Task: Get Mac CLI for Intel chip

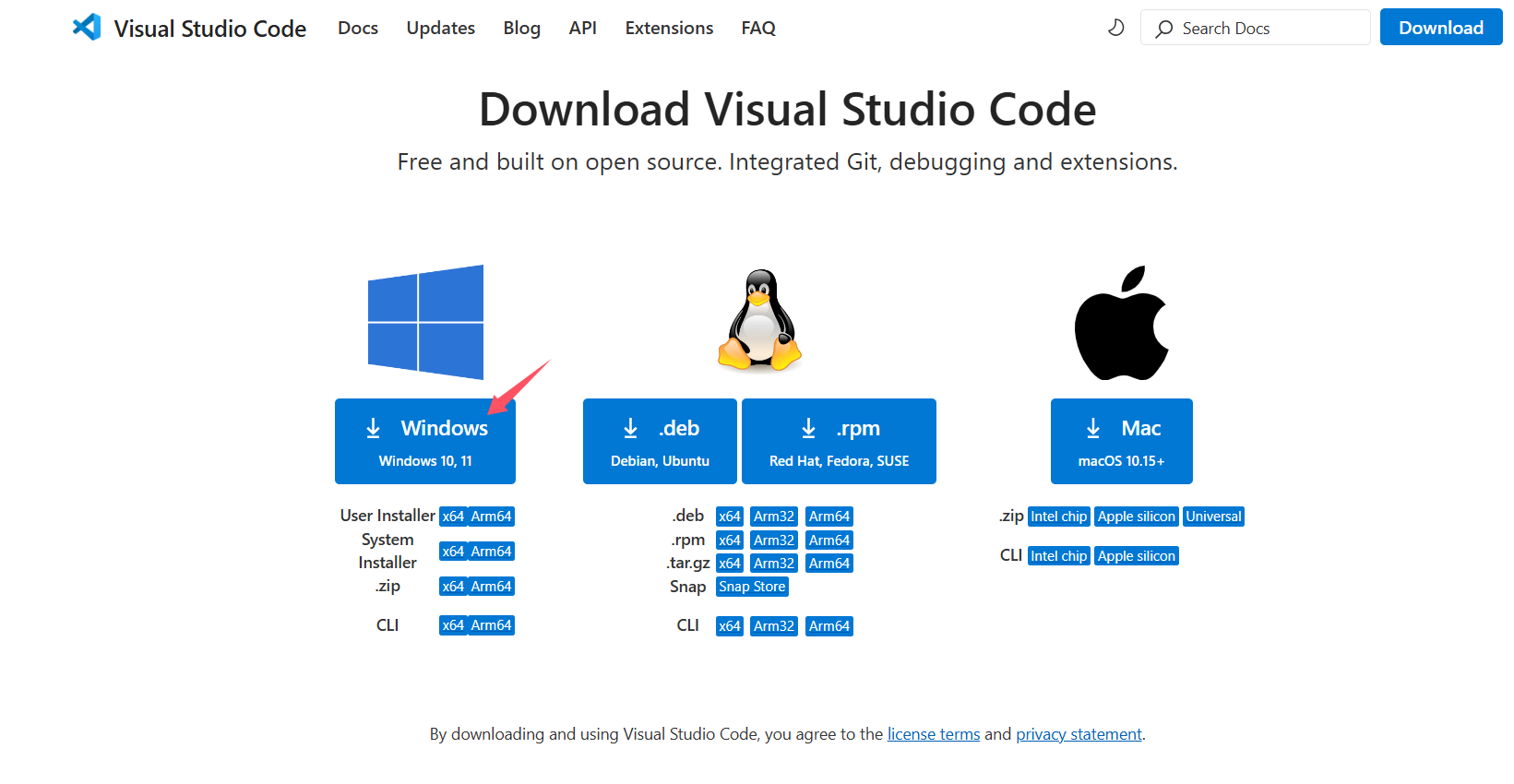Action: coord(1059,556)
